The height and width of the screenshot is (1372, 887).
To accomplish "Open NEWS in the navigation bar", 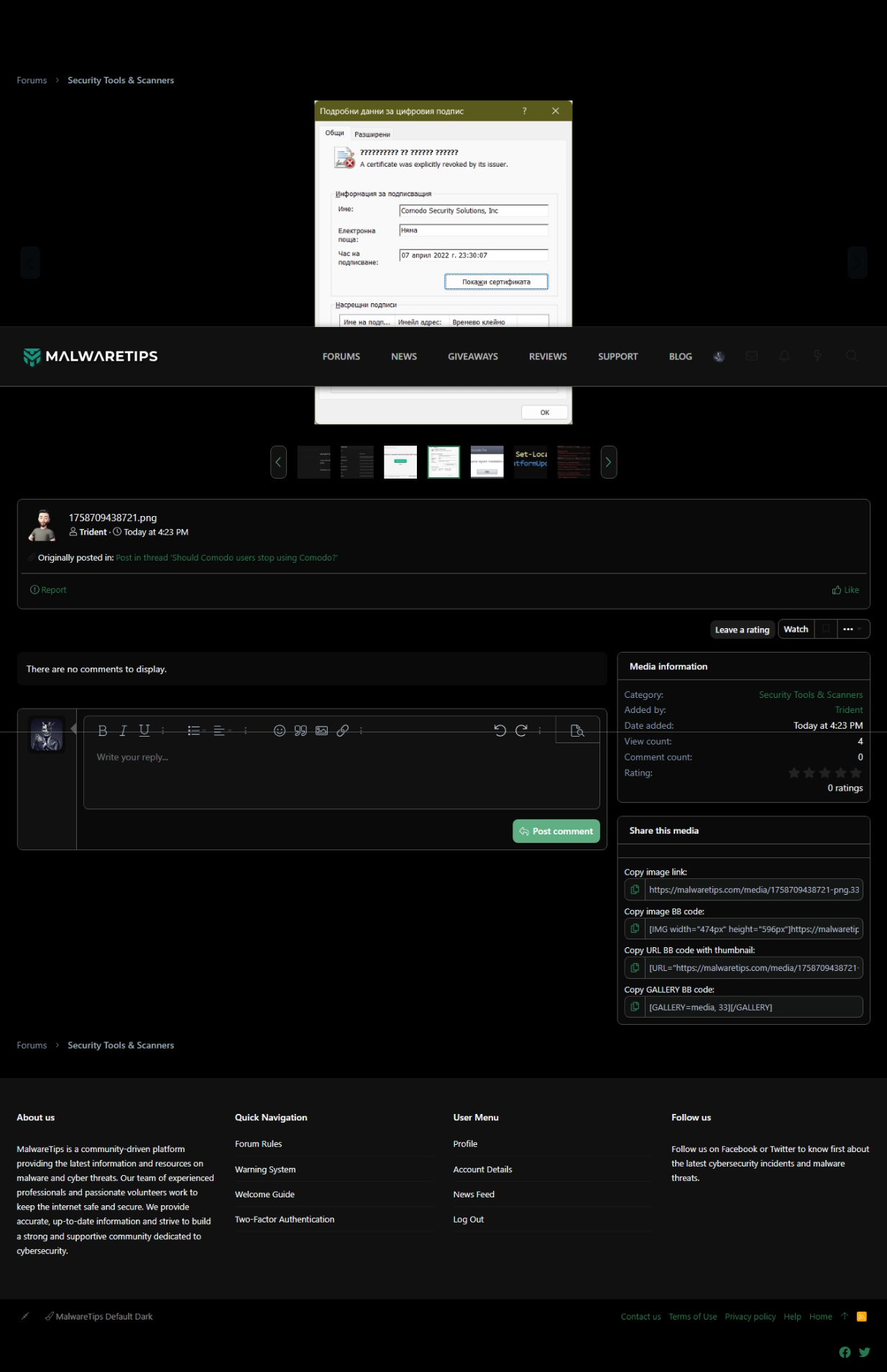I will [x=404, y=356].
